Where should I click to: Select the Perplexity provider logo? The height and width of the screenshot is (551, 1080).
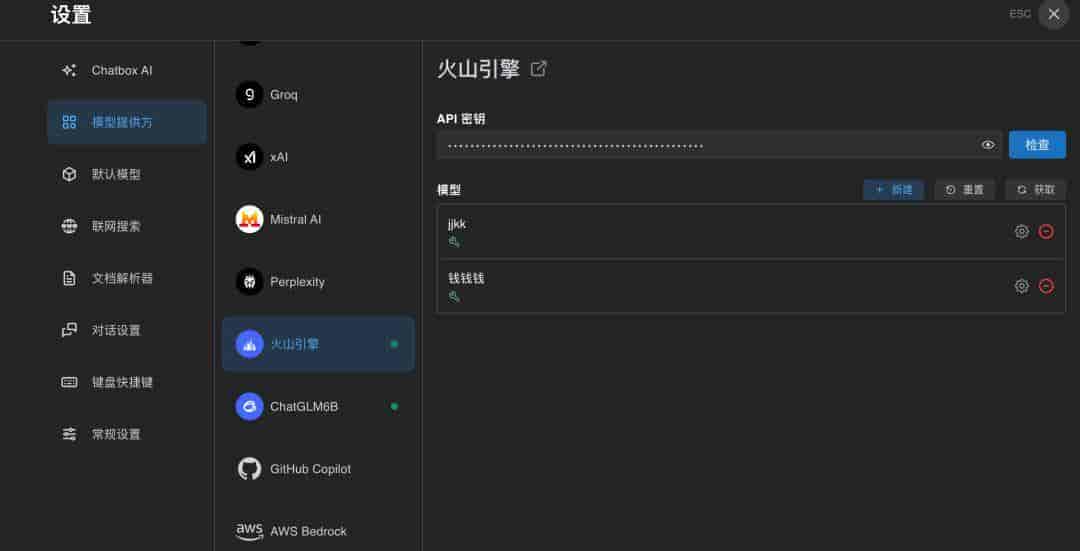249,282
